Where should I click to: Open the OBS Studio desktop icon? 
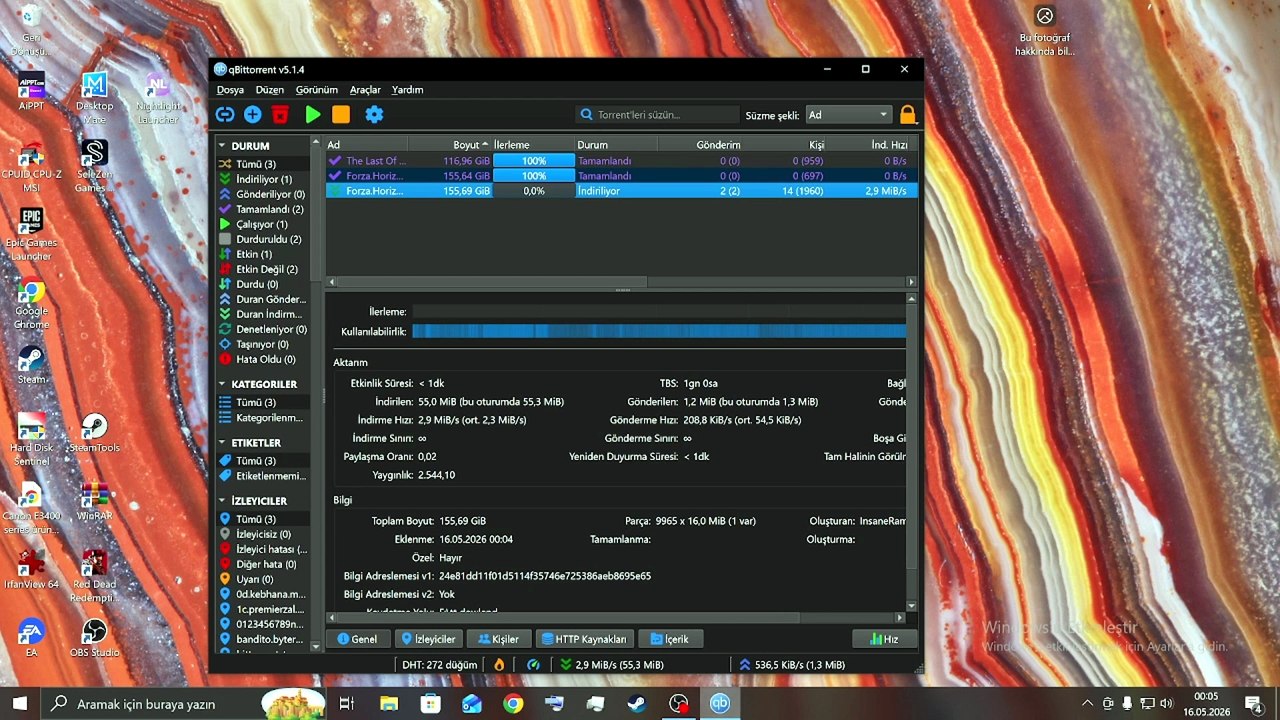click(94, 638)
